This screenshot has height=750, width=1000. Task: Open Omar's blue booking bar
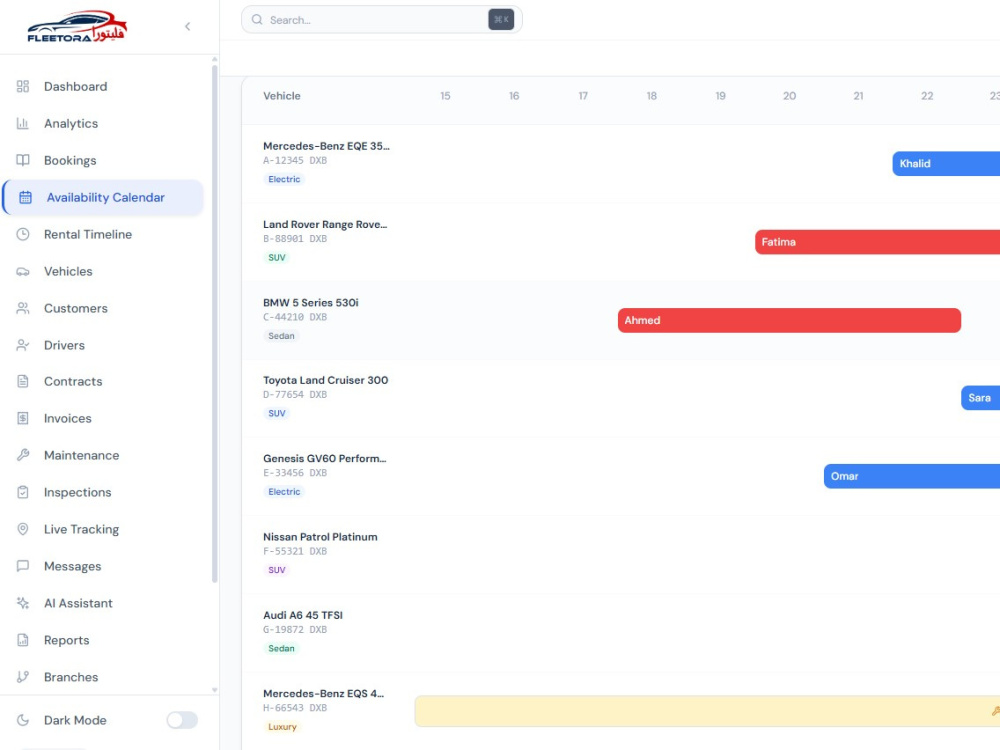[x=912, y=476]
